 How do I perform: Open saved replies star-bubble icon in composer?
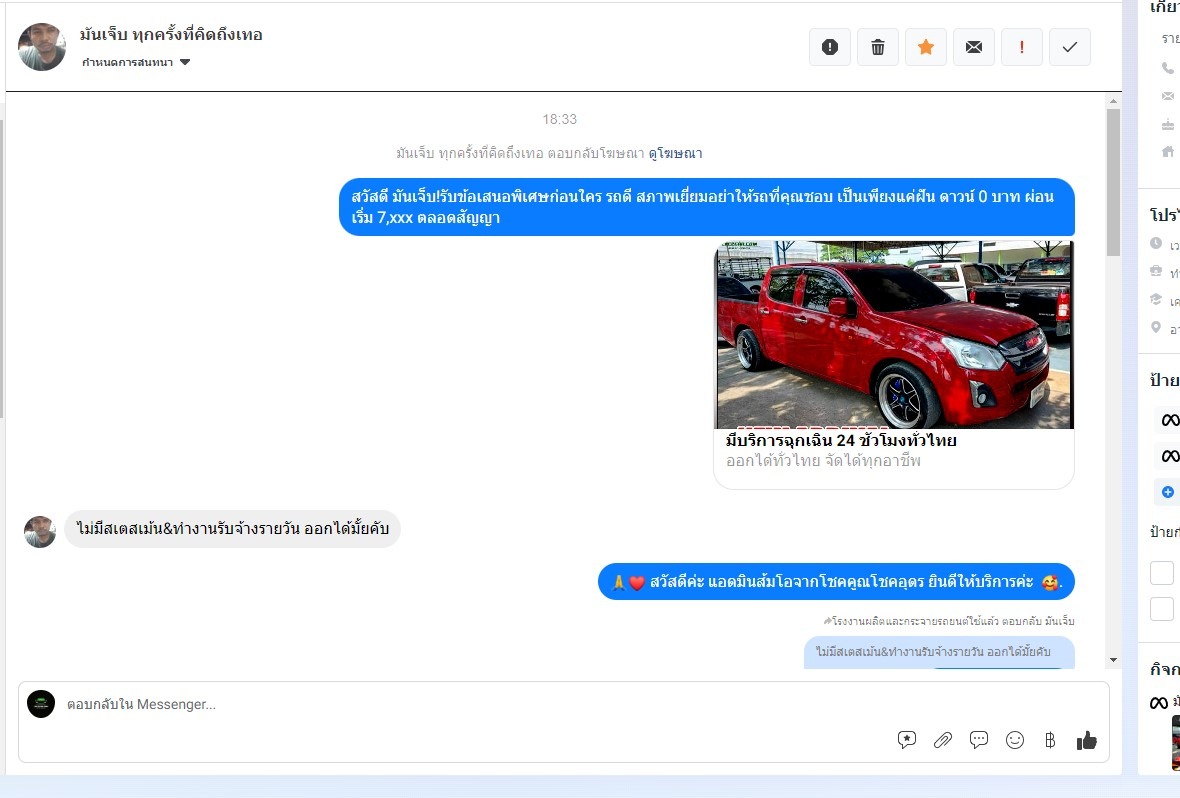coord(907,740)
